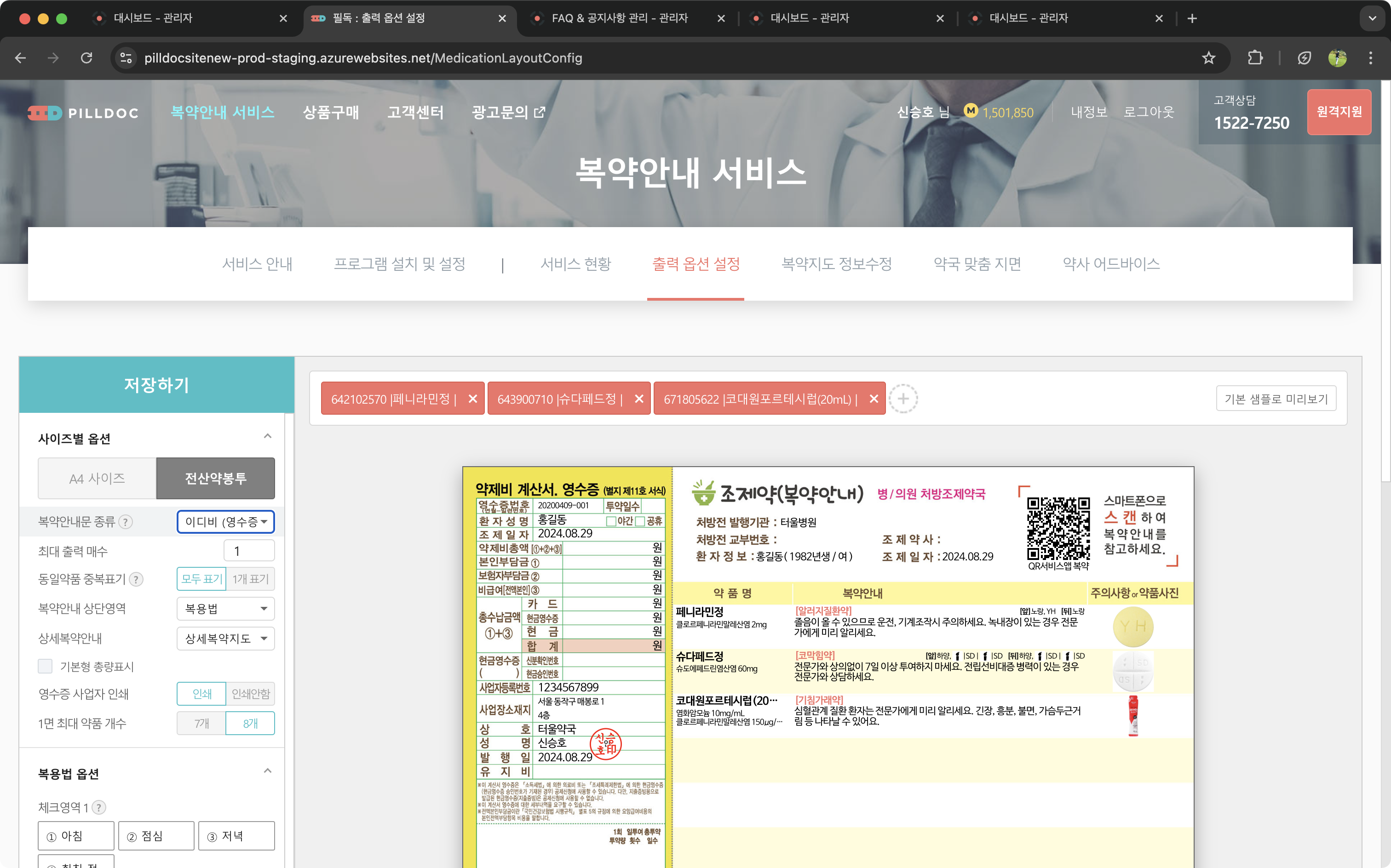
Task: Click help icon next to 복약안내문 종류
Action: coord(125,521)
